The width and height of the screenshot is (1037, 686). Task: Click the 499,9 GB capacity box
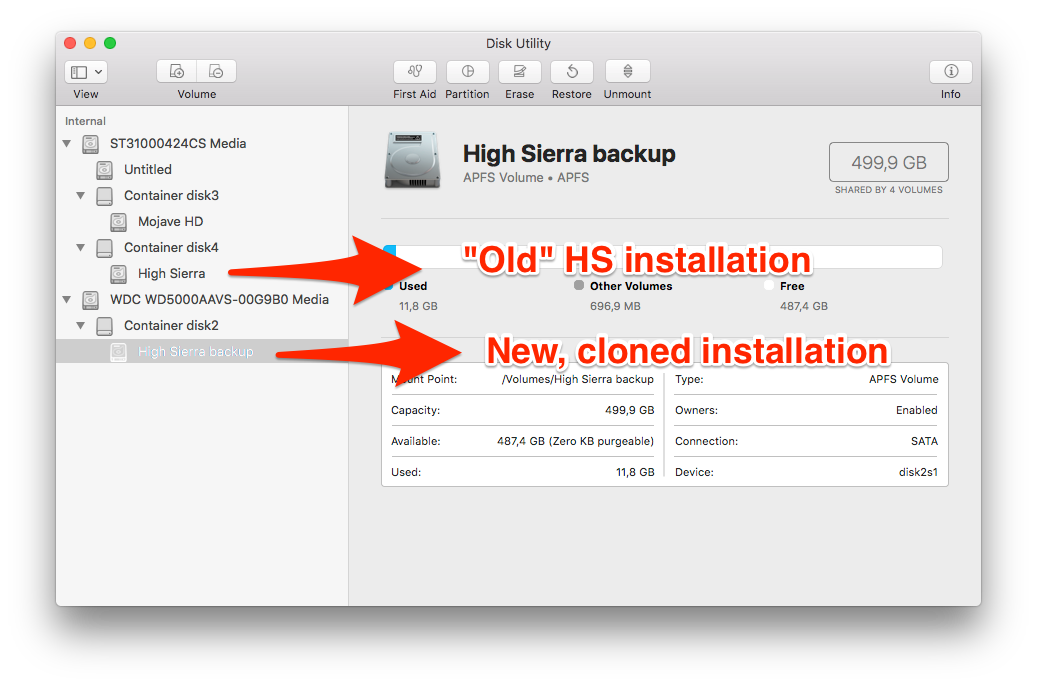pos(888,162)
